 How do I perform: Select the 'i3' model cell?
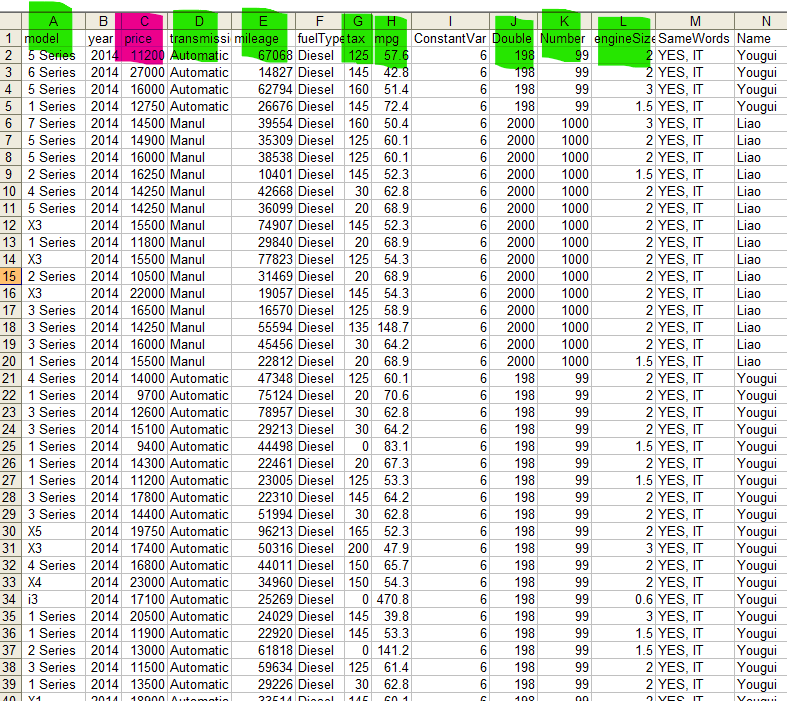53,599
